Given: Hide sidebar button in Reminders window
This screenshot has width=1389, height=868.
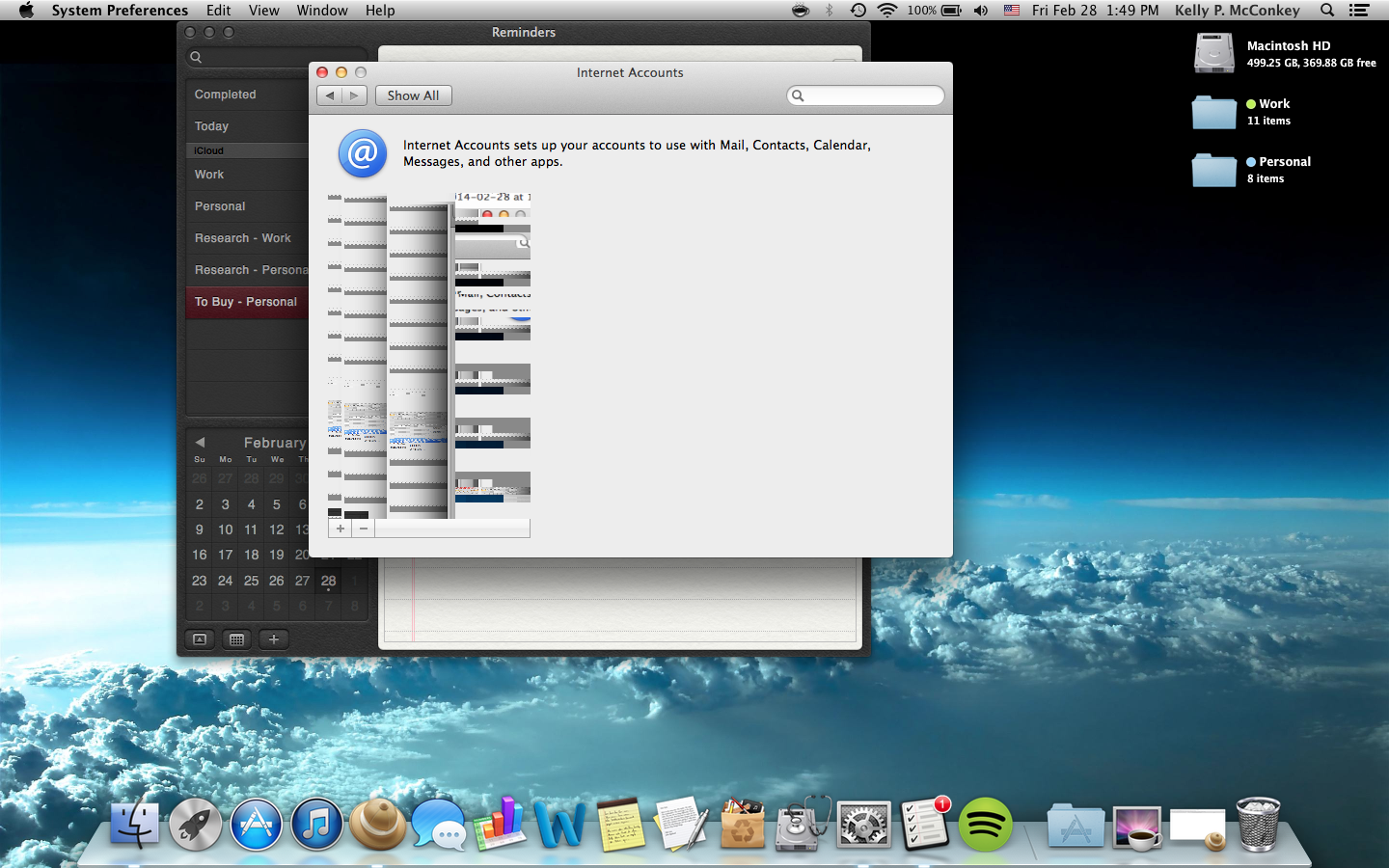Looking at the screenshot, I should [200, 639].
